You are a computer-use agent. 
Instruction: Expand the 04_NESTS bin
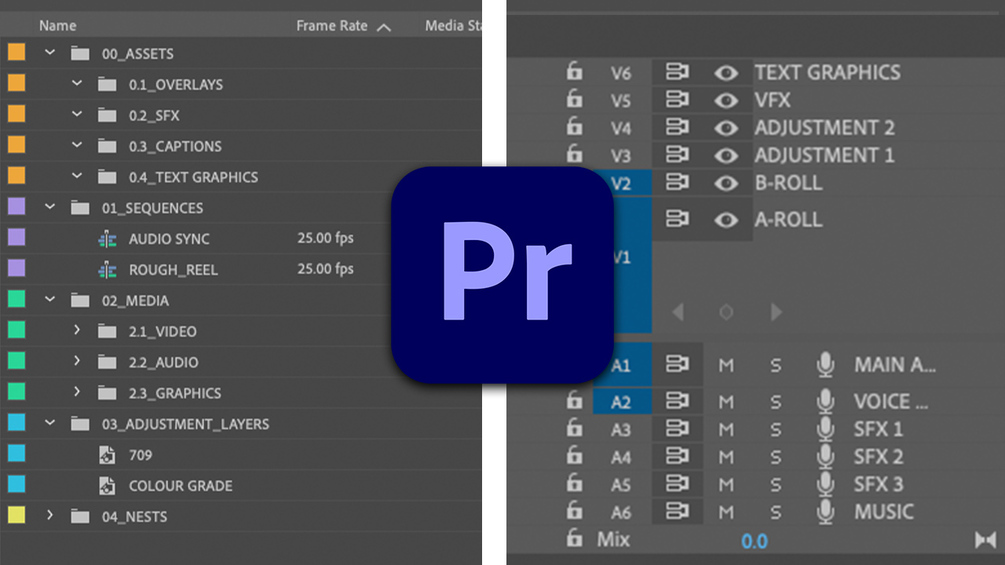50,515
